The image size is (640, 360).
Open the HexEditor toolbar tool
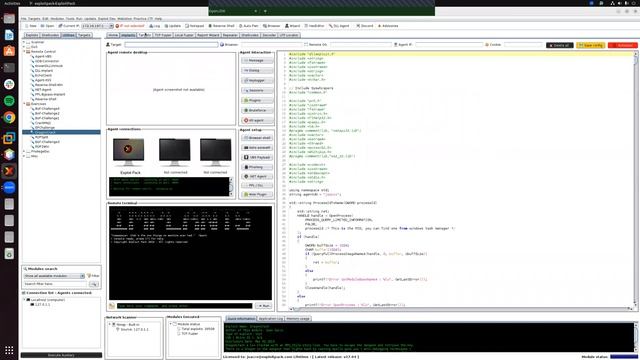pyautogui.click(x=314, y=26)
